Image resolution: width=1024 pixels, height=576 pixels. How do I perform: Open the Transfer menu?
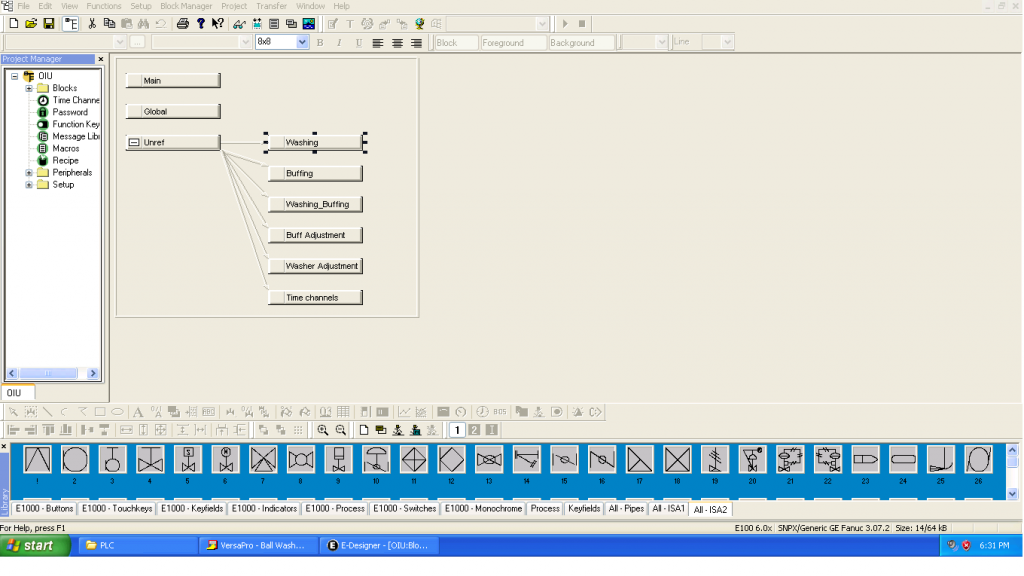point(271,6)
